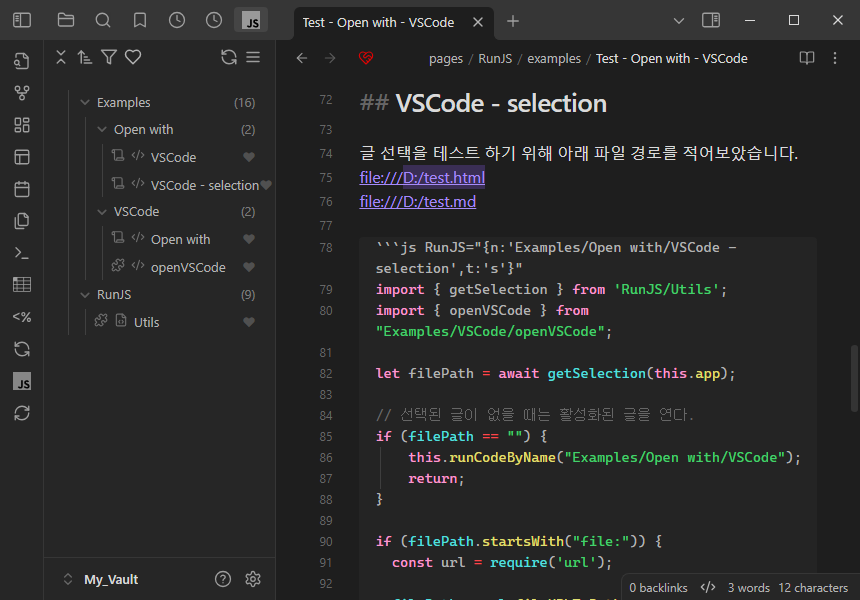
Task: Collapse the Examples group
Action: 85,103
